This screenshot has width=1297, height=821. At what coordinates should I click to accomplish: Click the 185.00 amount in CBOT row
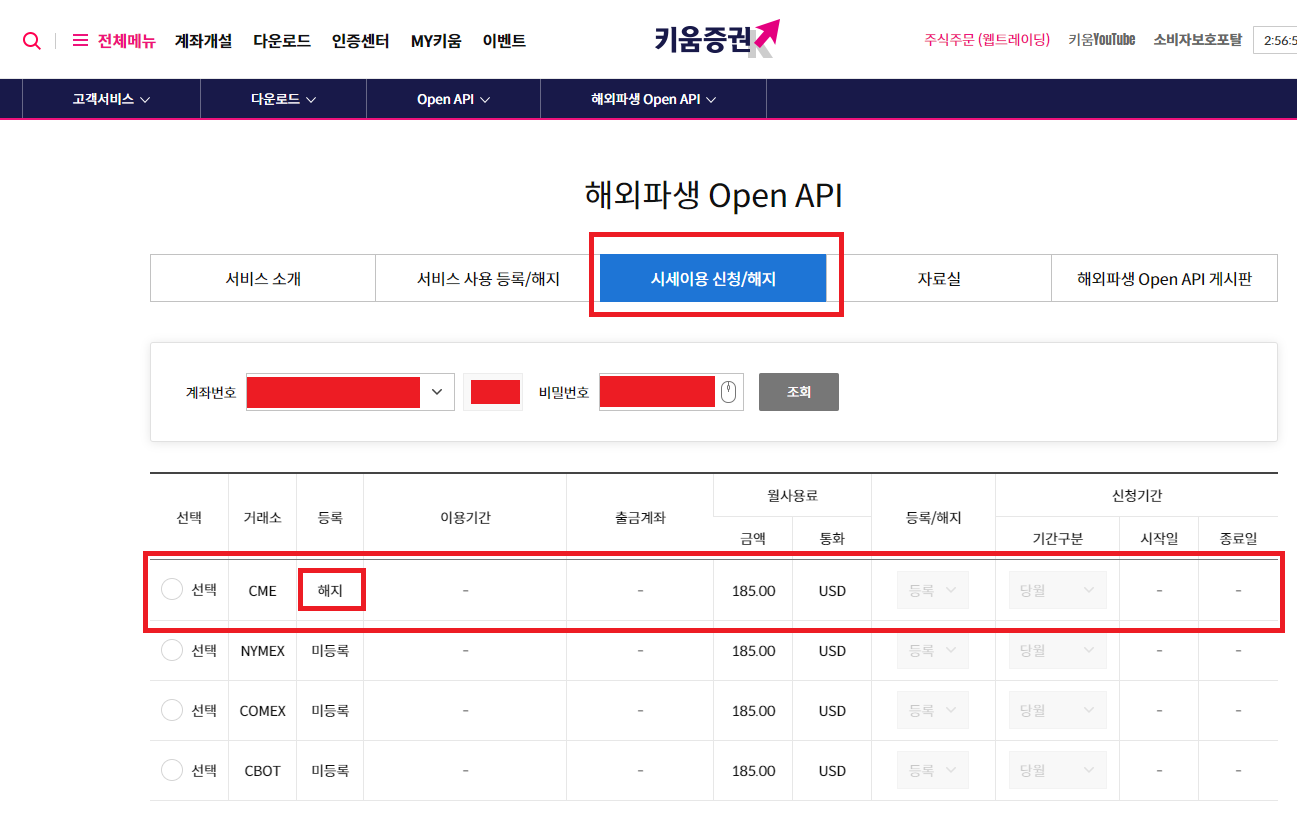(x=753, y=770)
